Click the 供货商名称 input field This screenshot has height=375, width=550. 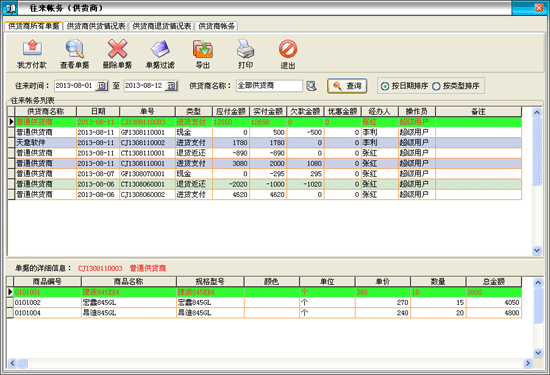tap(269, 86)
